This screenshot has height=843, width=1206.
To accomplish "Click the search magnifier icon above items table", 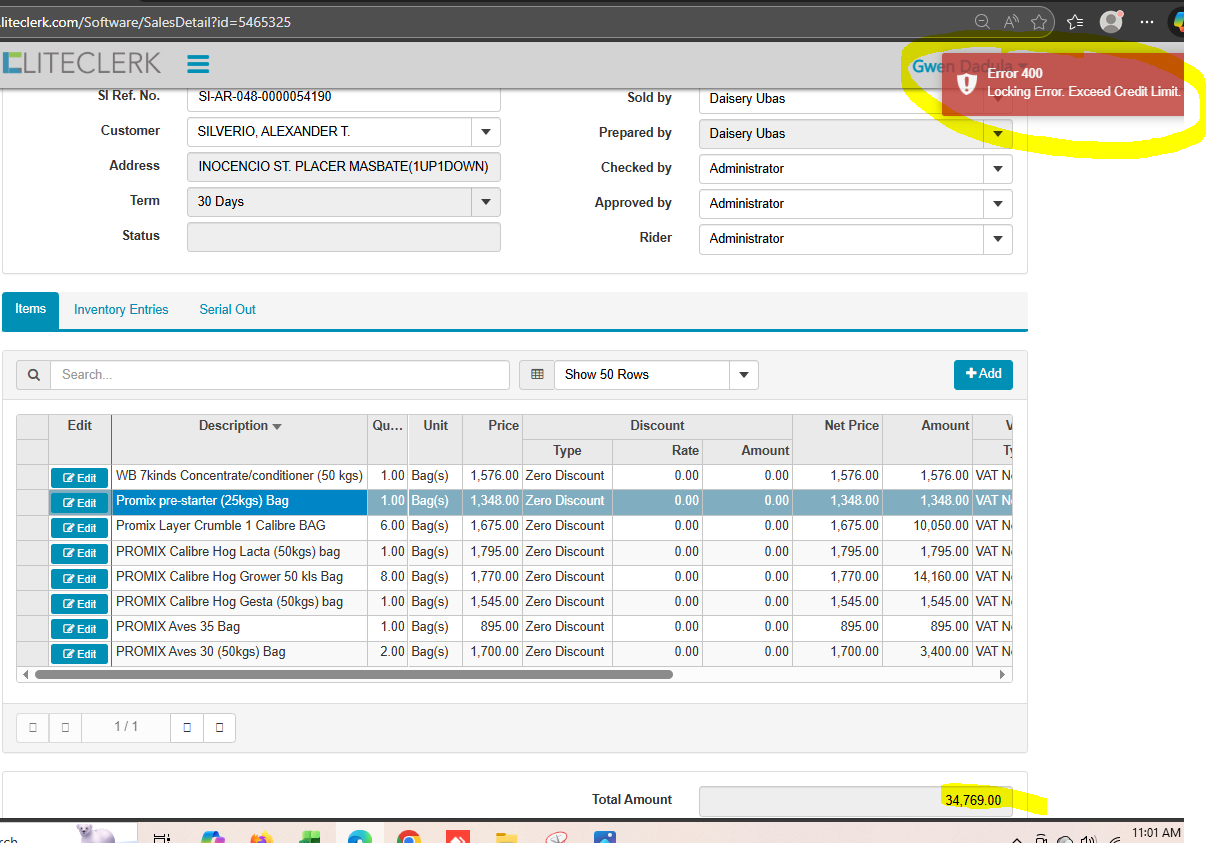I will coord(33,375).
